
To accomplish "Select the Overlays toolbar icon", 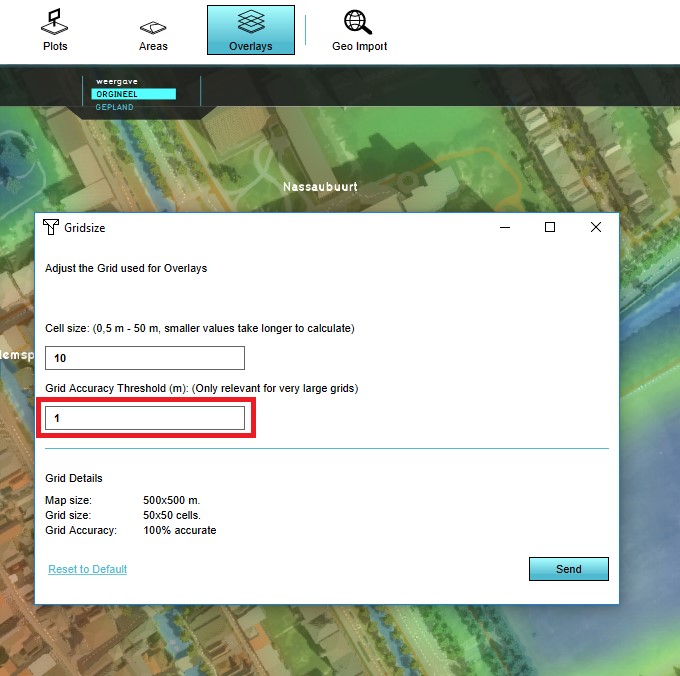I will [x=250, y=29].
